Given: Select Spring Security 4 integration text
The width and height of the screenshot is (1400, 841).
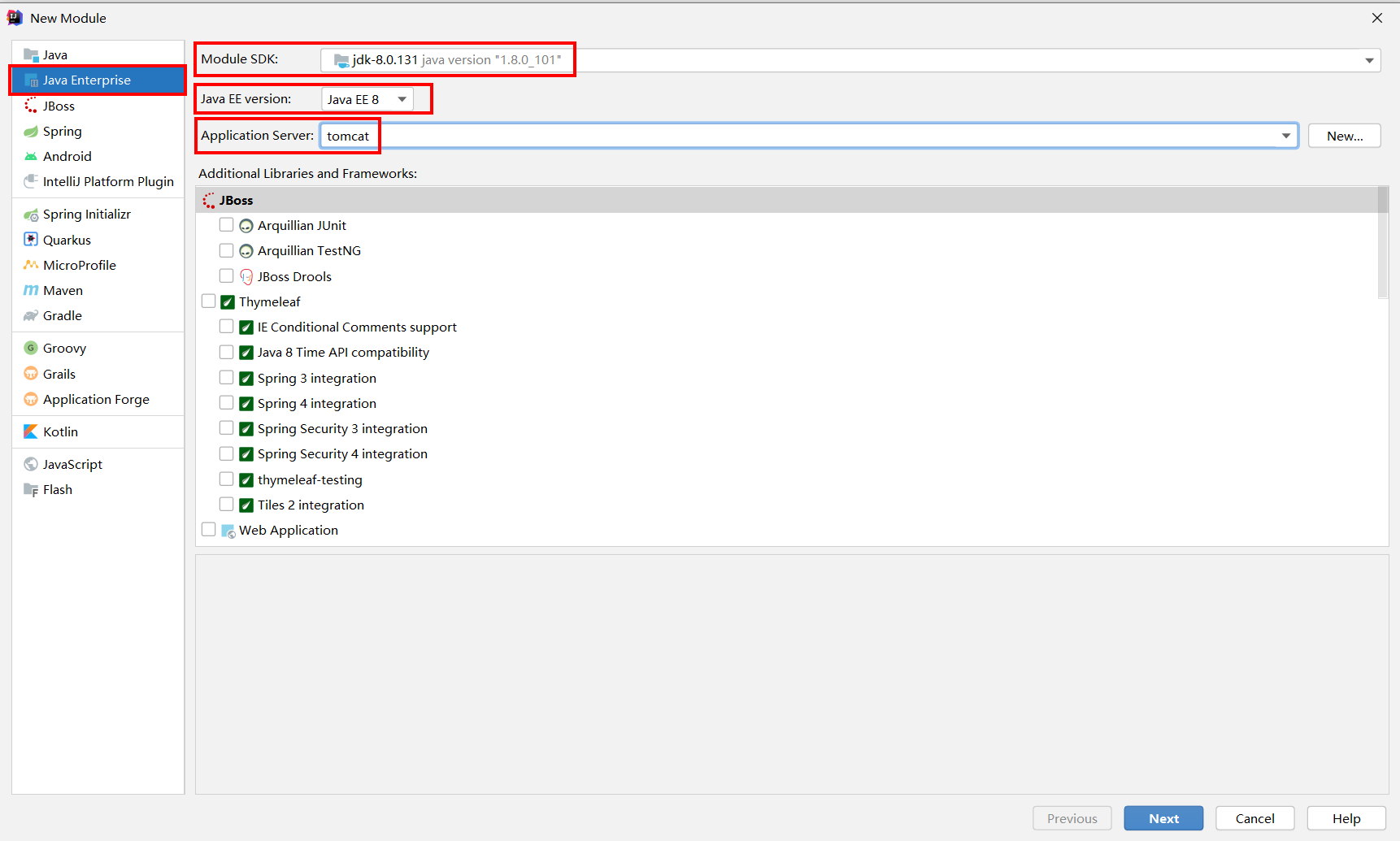Looking at the screenshot, I should tap(342, 454).
